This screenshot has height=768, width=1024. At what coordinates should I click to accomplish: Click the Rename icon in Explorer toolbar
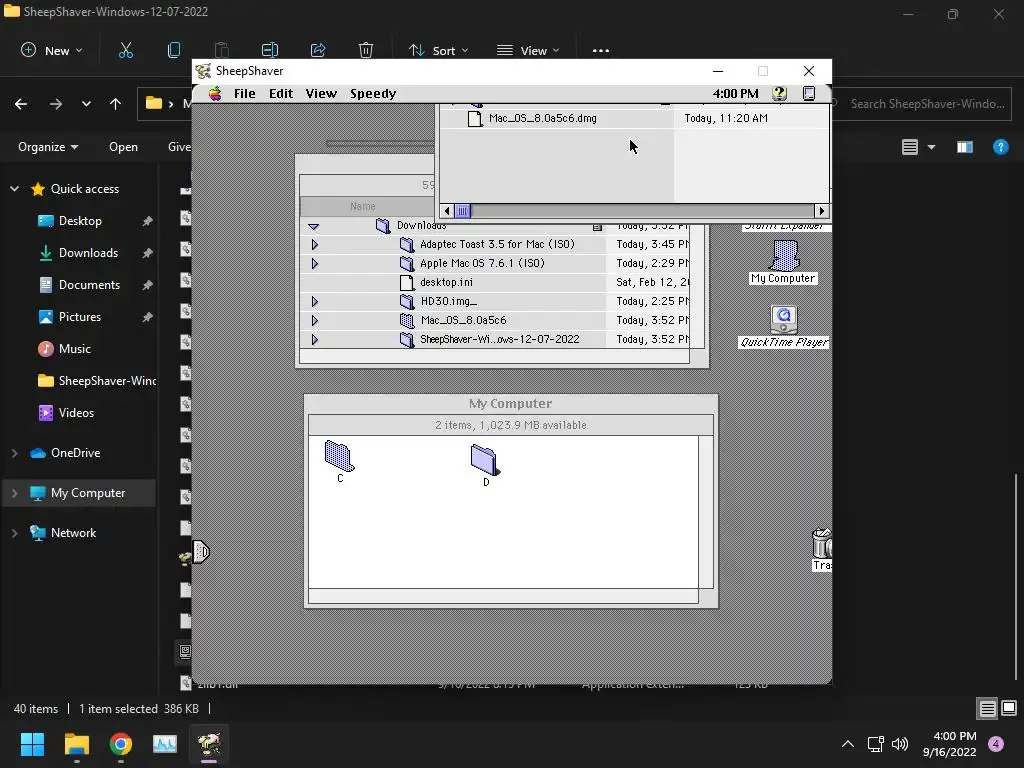[270, 50]
